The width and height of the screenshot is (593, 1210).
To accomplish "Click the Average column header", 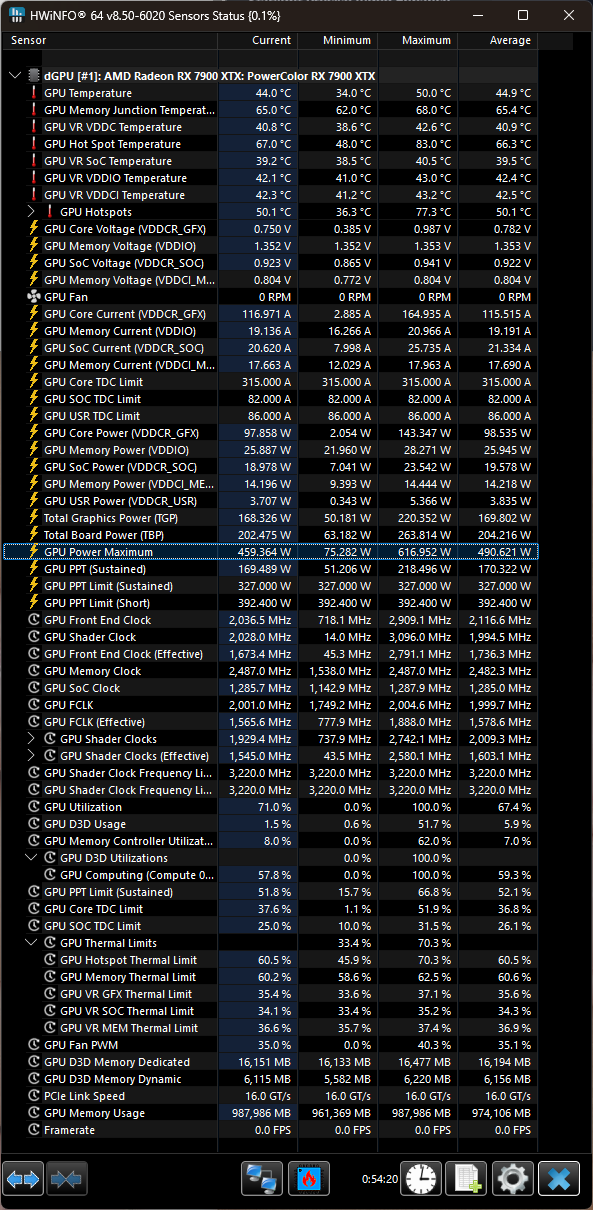I will (497, 41).
